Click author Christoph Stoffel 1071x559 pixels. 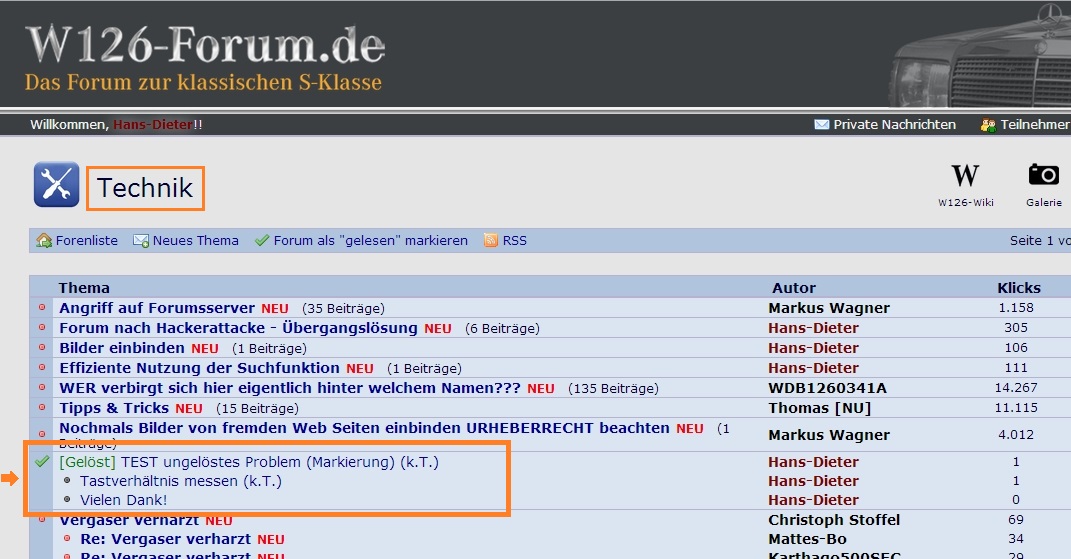(x=834, y=520)
